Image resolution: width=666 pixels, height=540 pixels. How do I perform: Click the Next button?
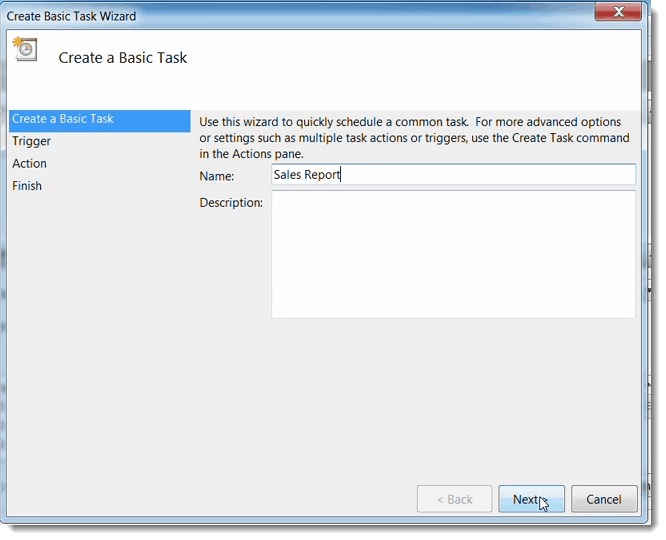click(x=531, y=499)
